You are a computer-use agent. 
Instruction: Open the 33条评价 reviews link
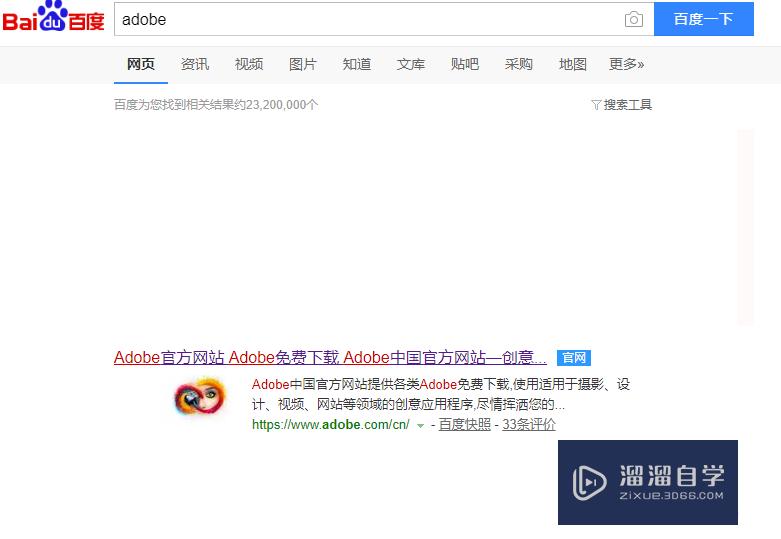(x=528, y=424)
